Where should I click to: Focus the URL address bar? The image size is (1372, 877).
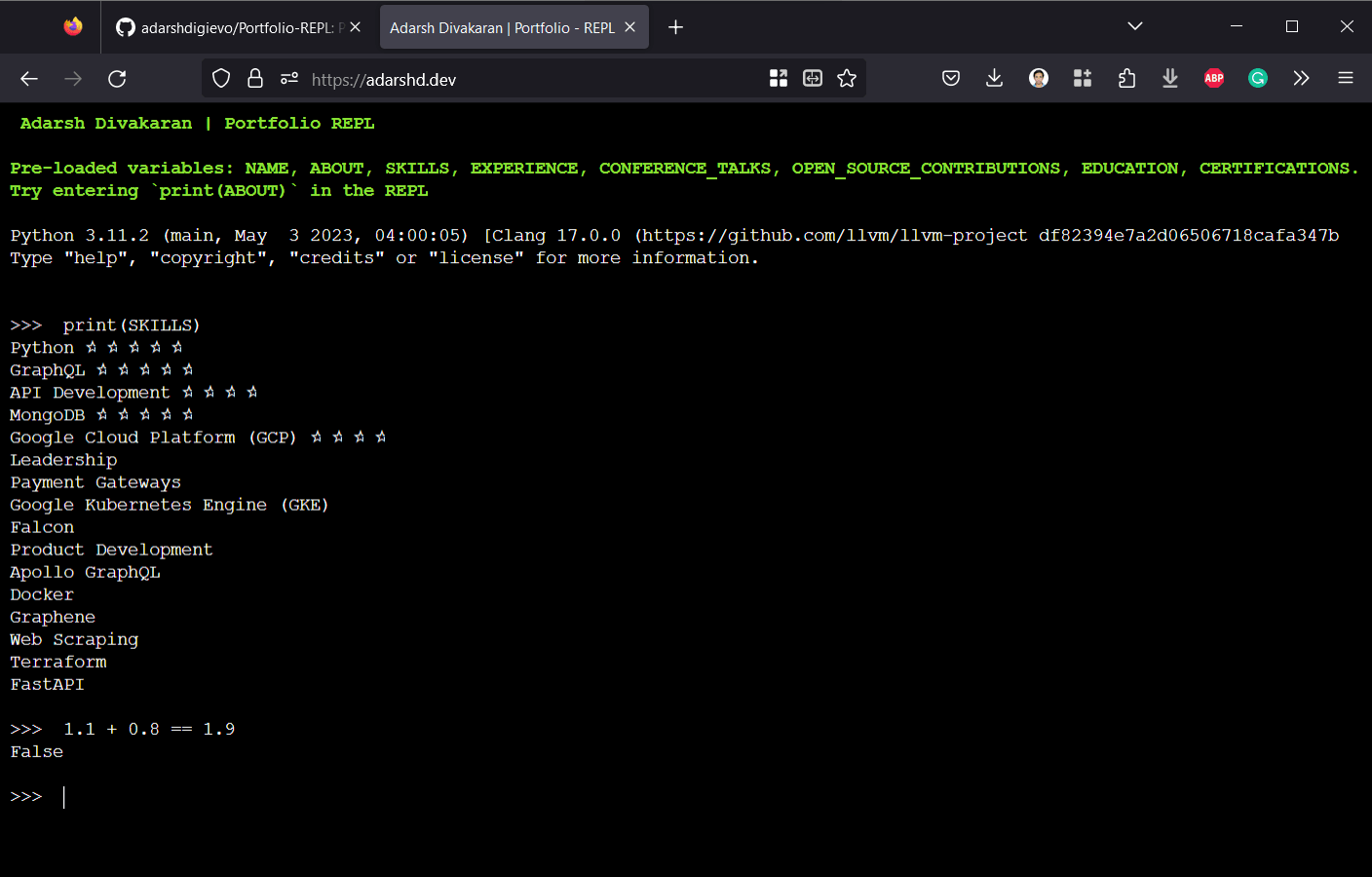[536, 79]
